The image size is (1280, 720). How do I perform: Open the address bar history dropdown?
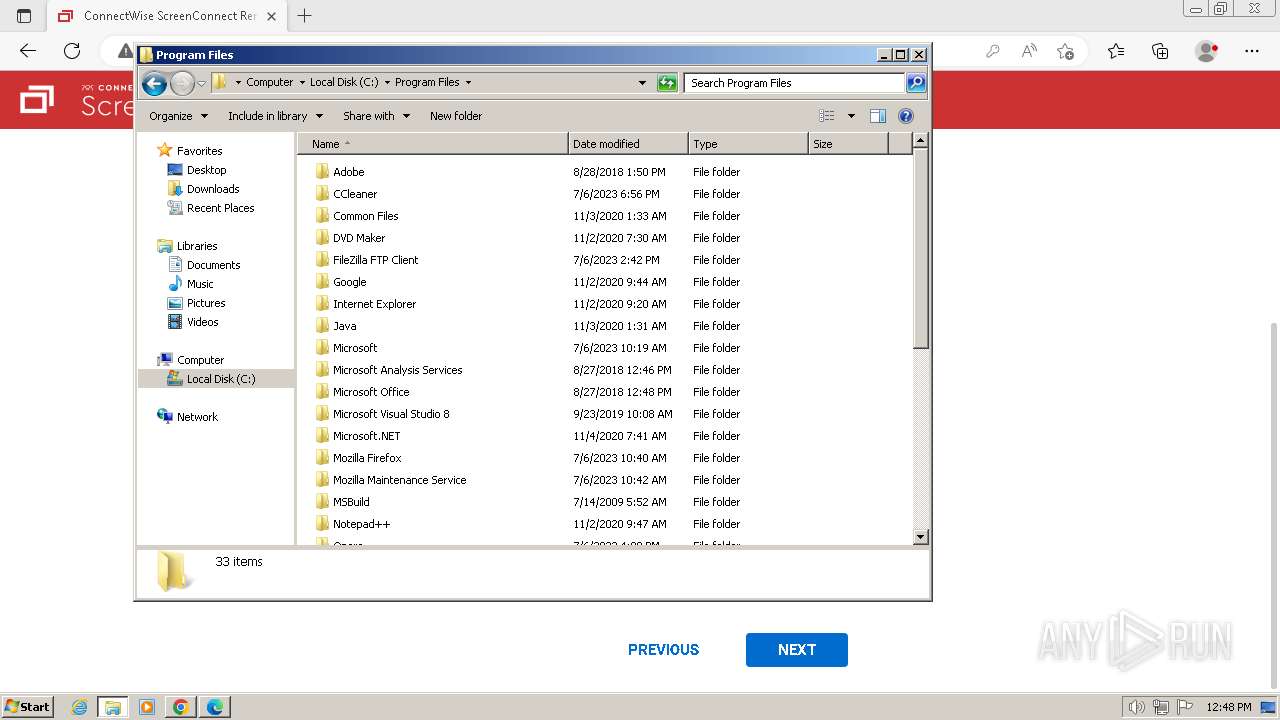(642, 83)
